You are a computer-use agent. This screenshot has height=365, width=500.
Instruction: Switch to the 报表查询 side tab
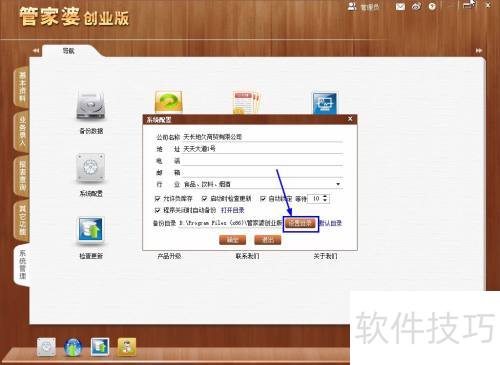click(22, 176)
